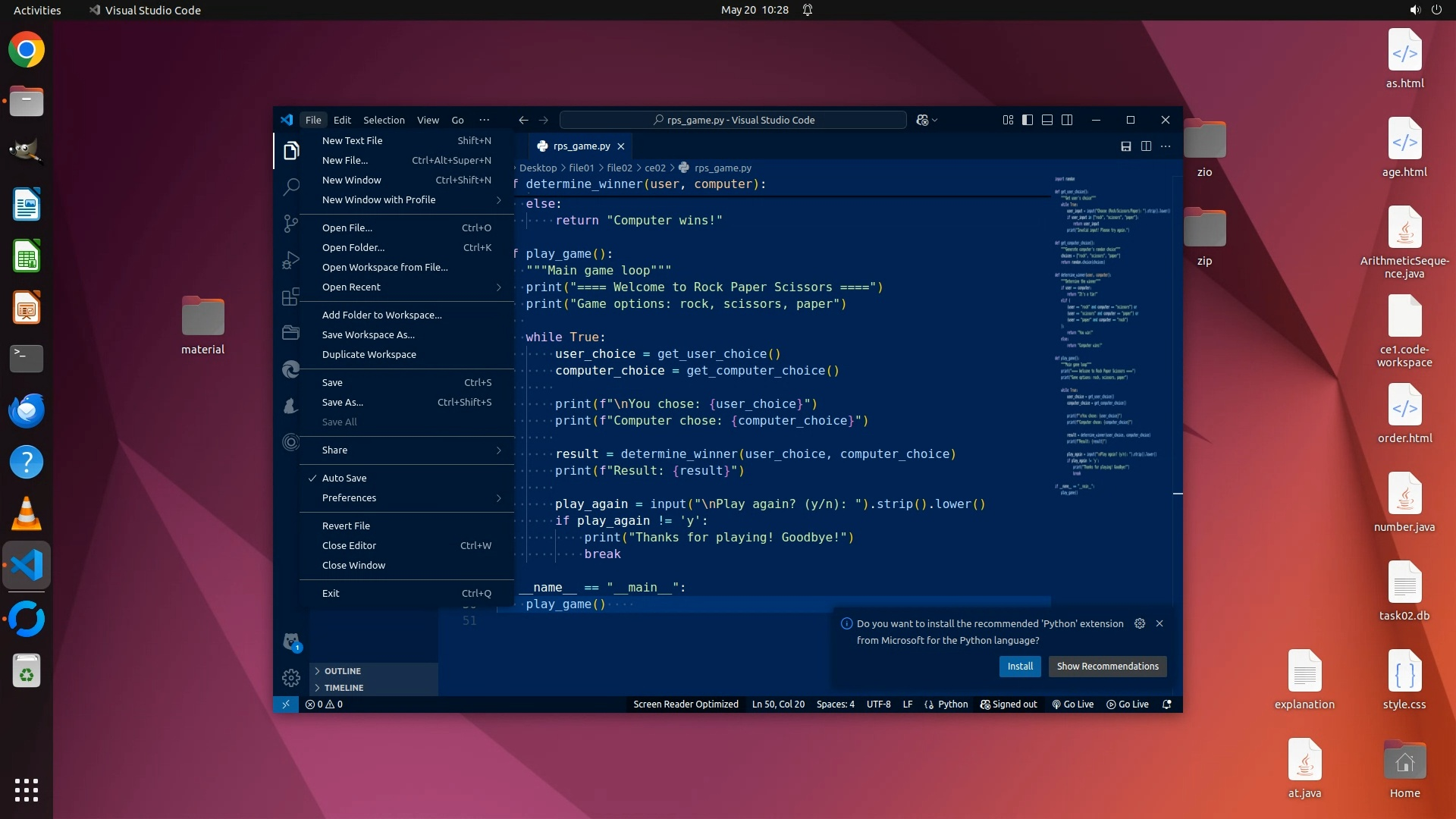The height and width of the screenshot is (819, 1456).
Task: Click Split Editor Right icon
Action: pos(1146,146)
